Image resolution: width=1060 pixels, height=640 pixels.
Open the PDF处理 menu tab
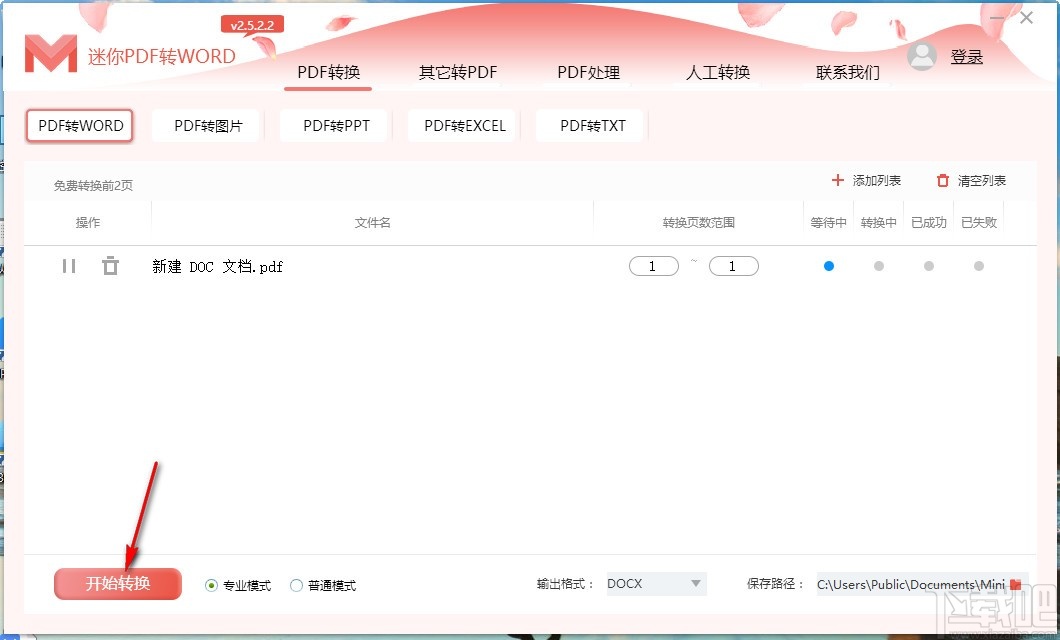pyautogui.click(x=589, y=72)
